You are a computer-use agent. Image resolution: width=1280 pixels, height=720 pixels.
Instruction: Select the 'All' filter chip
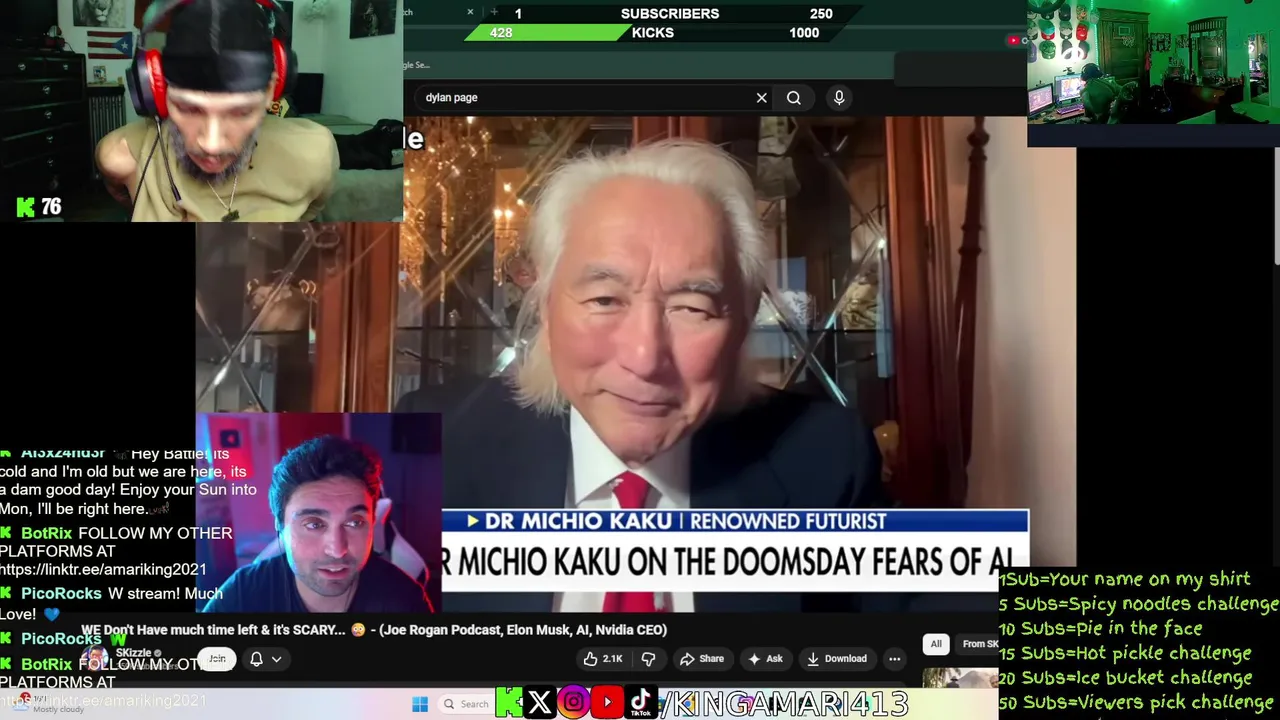pyautogui.click(x=936, y=644)
